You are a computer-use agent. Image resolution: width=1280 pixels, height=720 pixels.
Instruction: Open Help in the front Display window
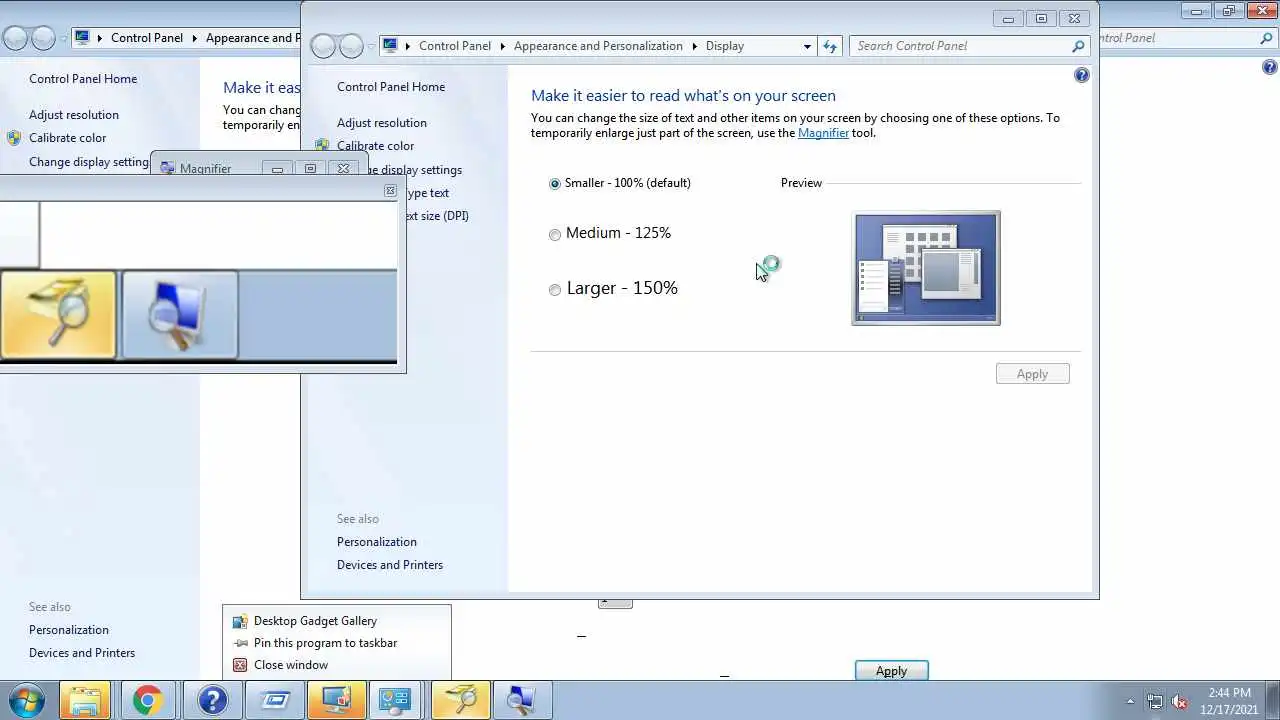1081,75
